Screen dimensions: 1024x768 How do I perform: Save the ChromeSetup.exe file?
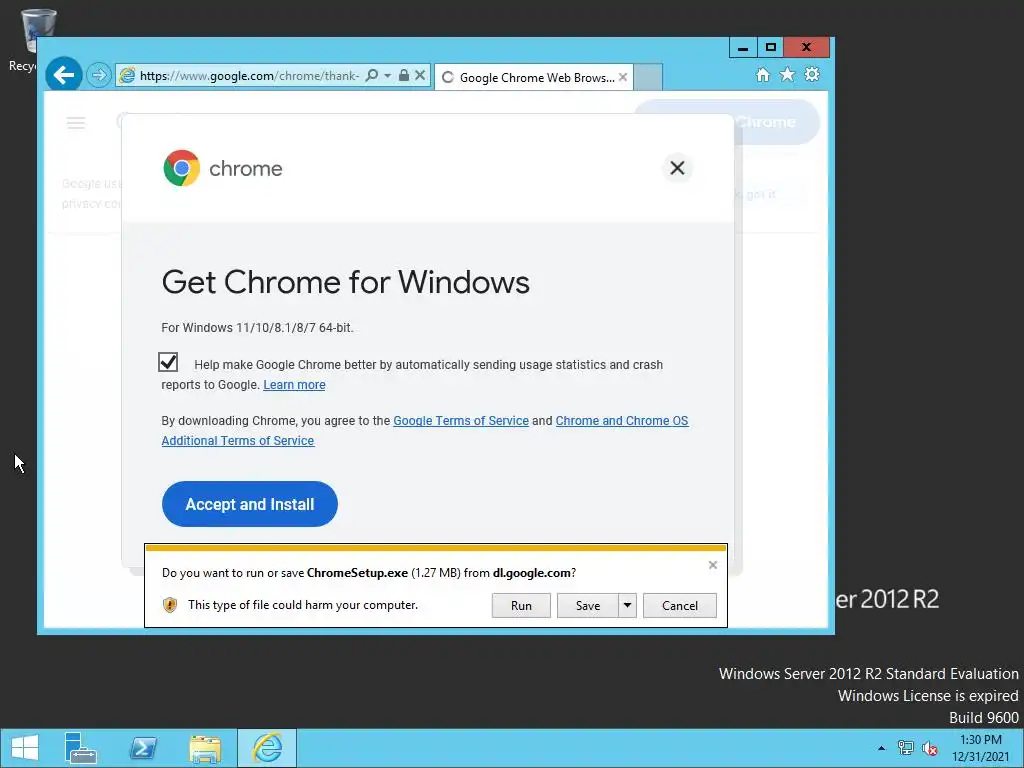[x=588, y=605]
